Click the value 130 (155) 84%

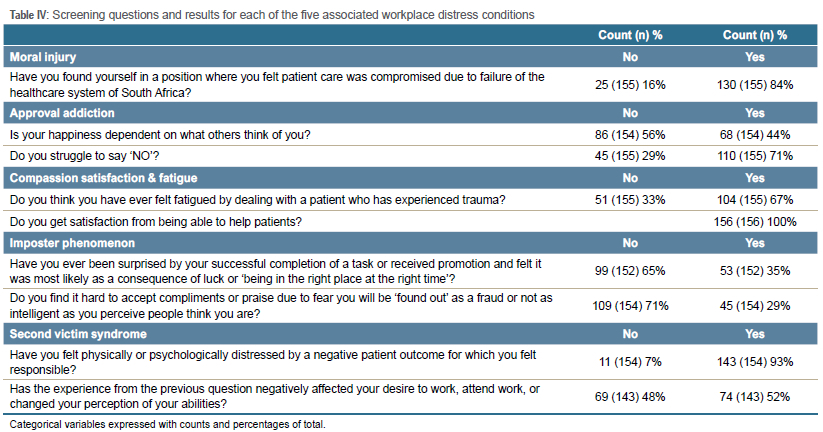pyautogui.click(x=755, y=85)
